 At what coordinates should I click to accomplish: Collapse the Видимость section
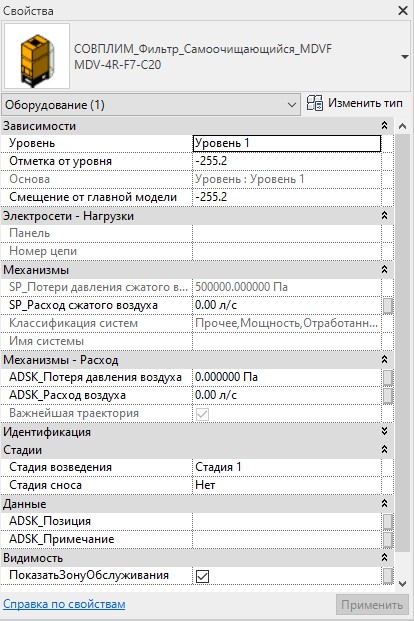click(384, 557)
